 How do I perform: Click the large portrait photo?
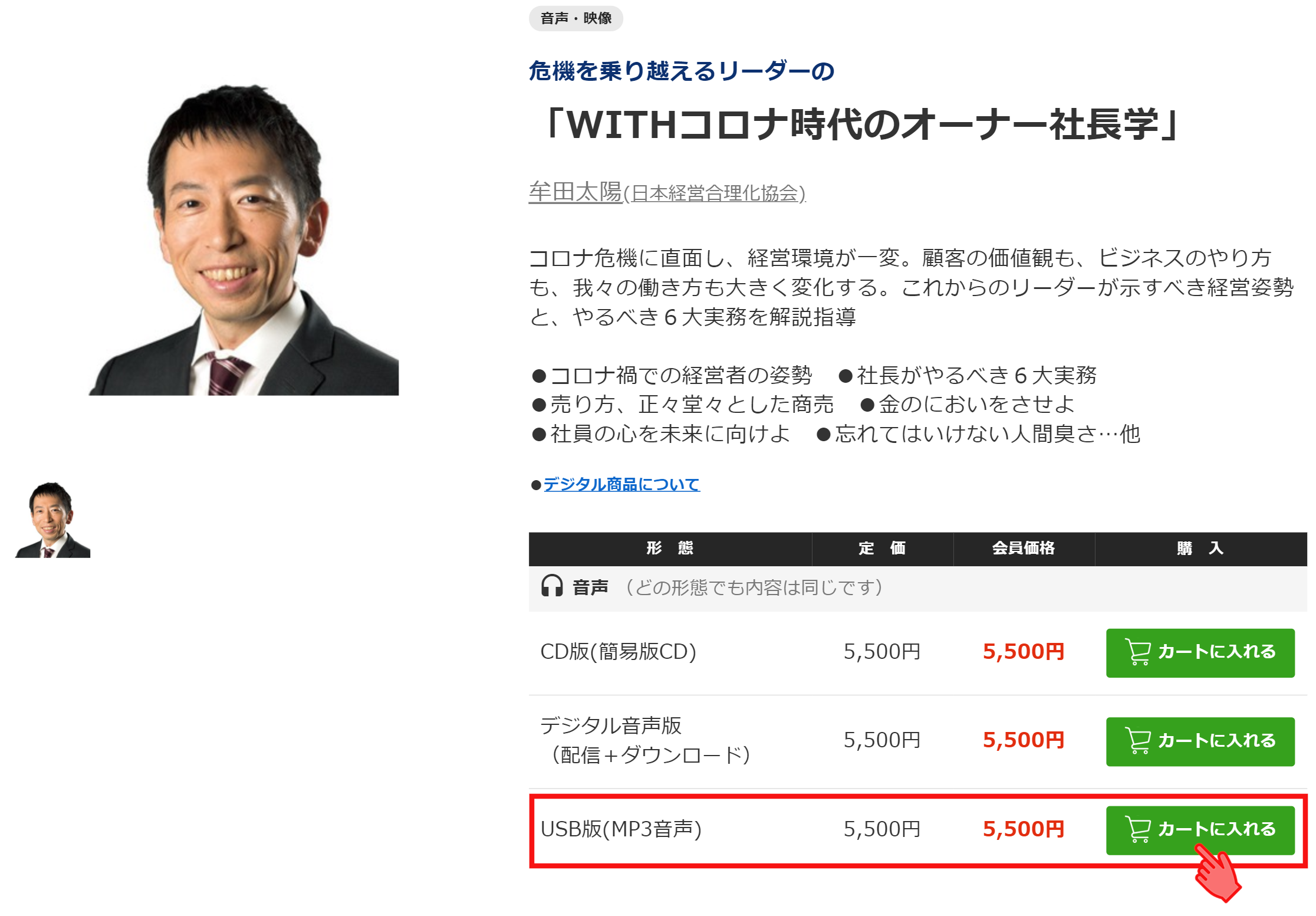(244, 240)
